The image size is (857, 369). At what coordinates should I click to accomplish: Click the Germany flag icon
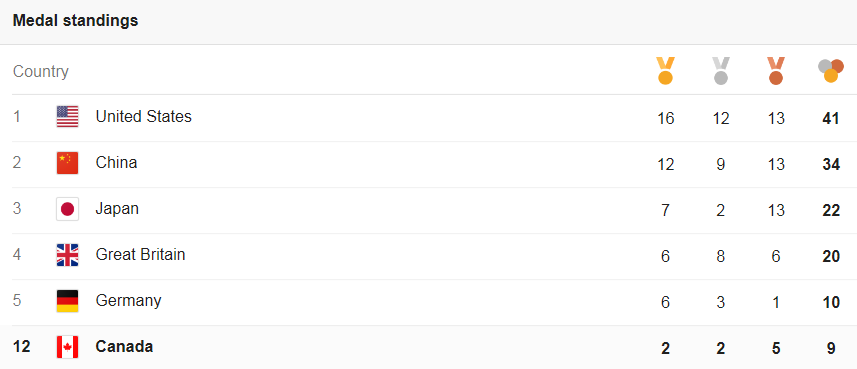67,301
